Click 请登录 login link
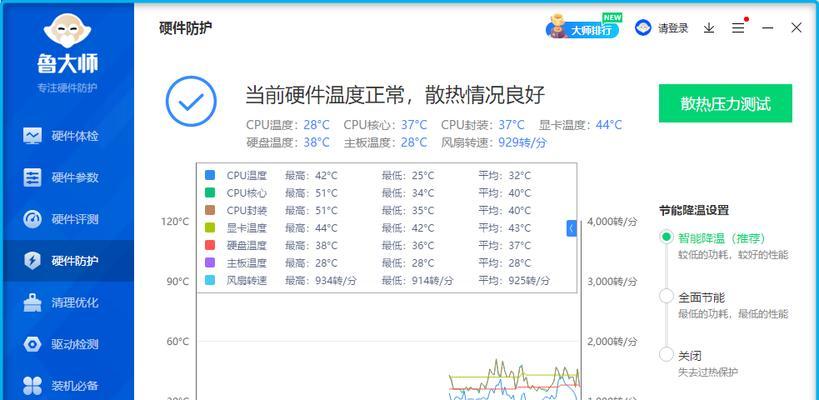819x400 pixels. point(673,28)
